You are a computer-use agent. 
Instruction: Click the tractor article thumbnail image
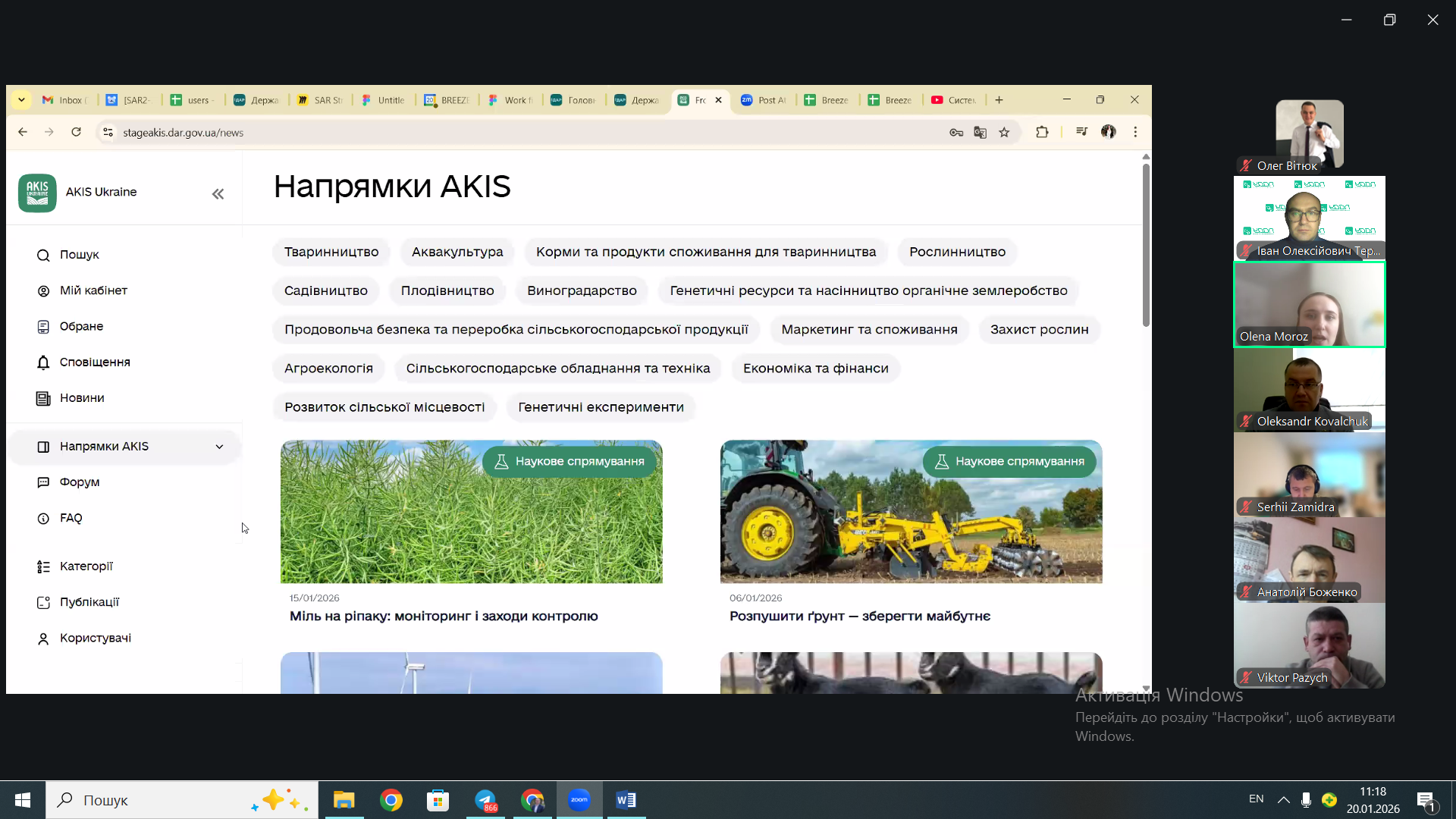click(x=911, y=523)
